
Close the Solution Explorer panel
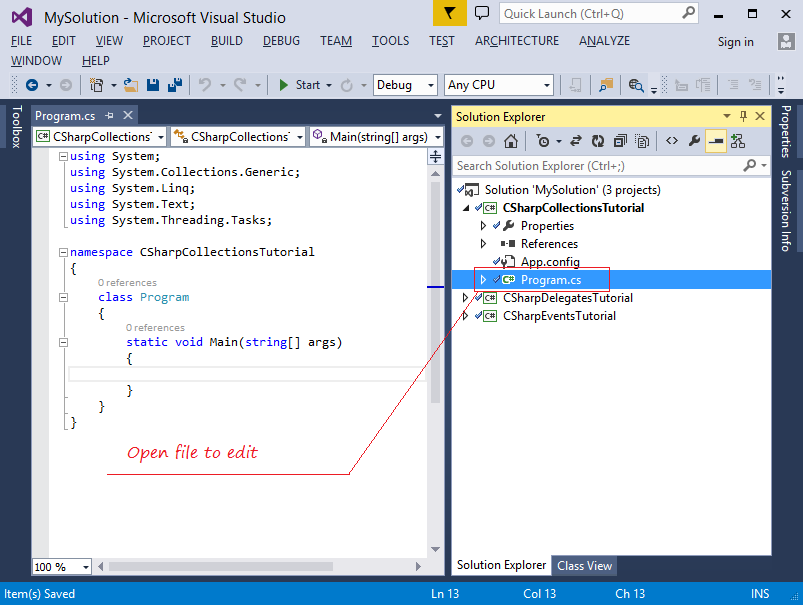coord(760,116)
